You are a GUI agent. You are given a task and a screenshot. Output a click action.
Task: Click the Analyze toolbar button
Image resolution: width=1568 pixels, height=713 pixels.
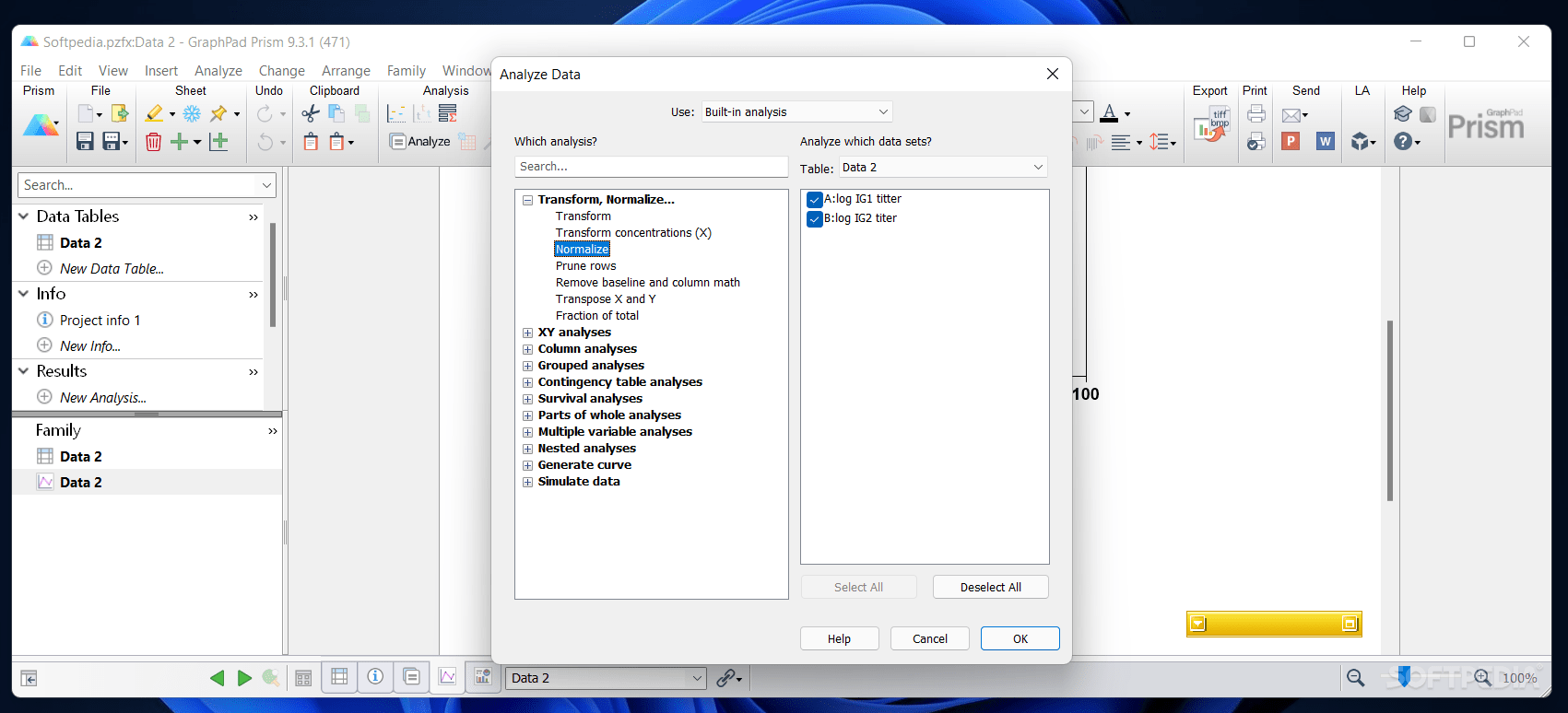420,141
